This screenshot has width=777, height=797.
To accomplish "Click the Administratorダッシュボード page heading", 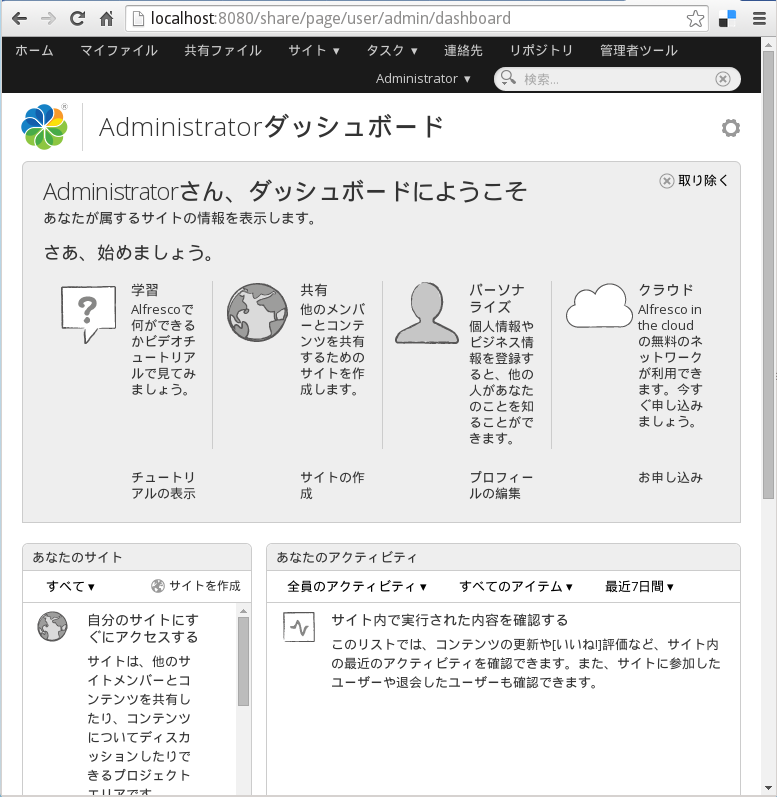I will pyautogui.click(x=271, y=127).
